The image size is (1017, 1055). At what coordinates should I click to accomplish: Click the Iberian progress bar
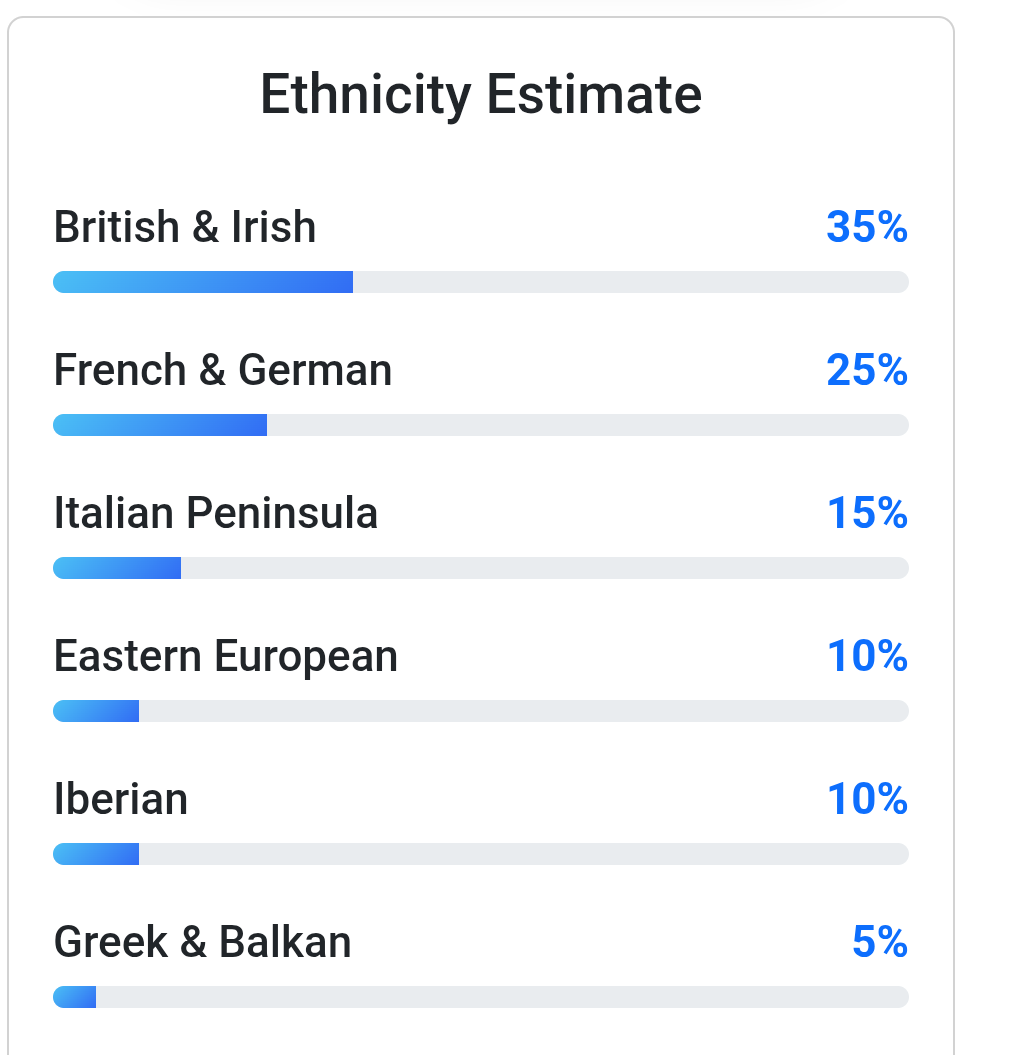[480, 854]
